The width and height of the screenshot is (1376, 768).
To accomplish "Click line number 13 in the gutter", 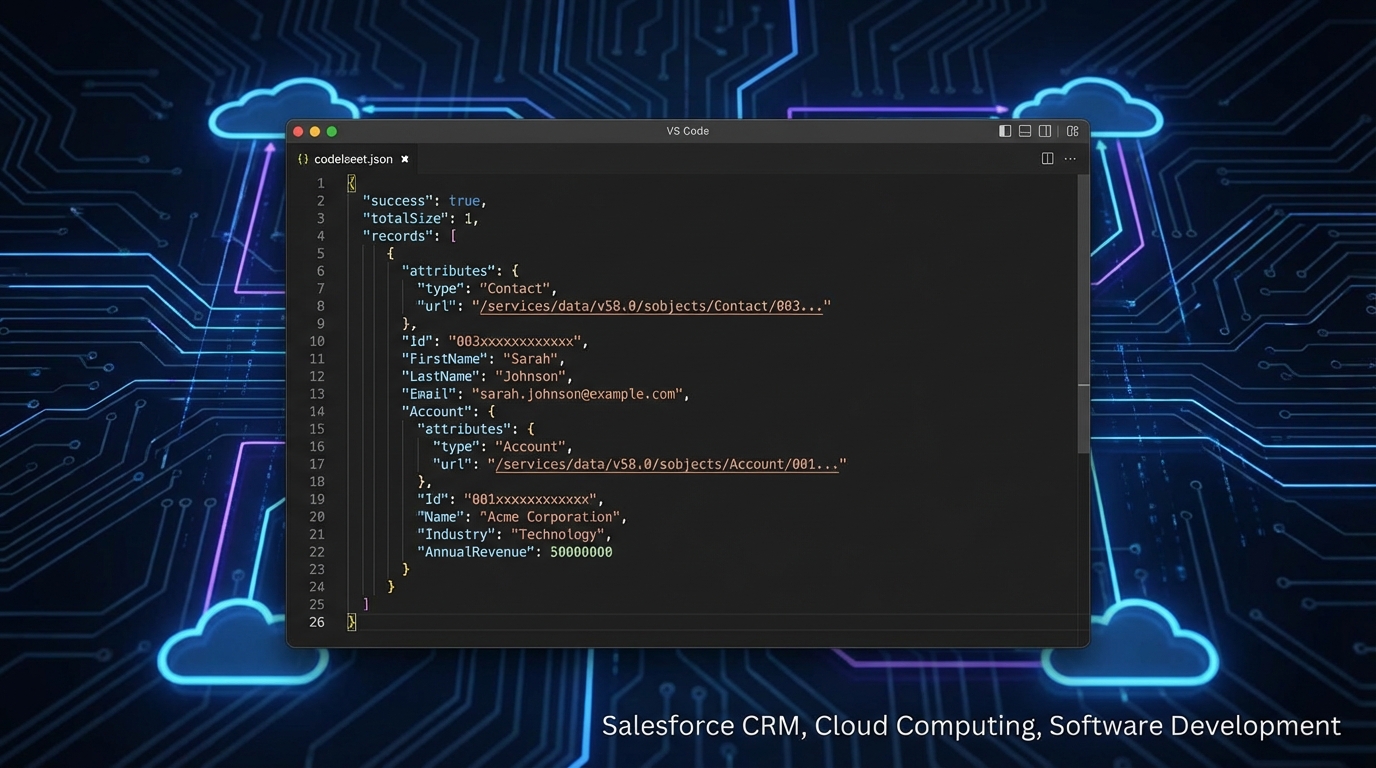I will coord(317,393).
